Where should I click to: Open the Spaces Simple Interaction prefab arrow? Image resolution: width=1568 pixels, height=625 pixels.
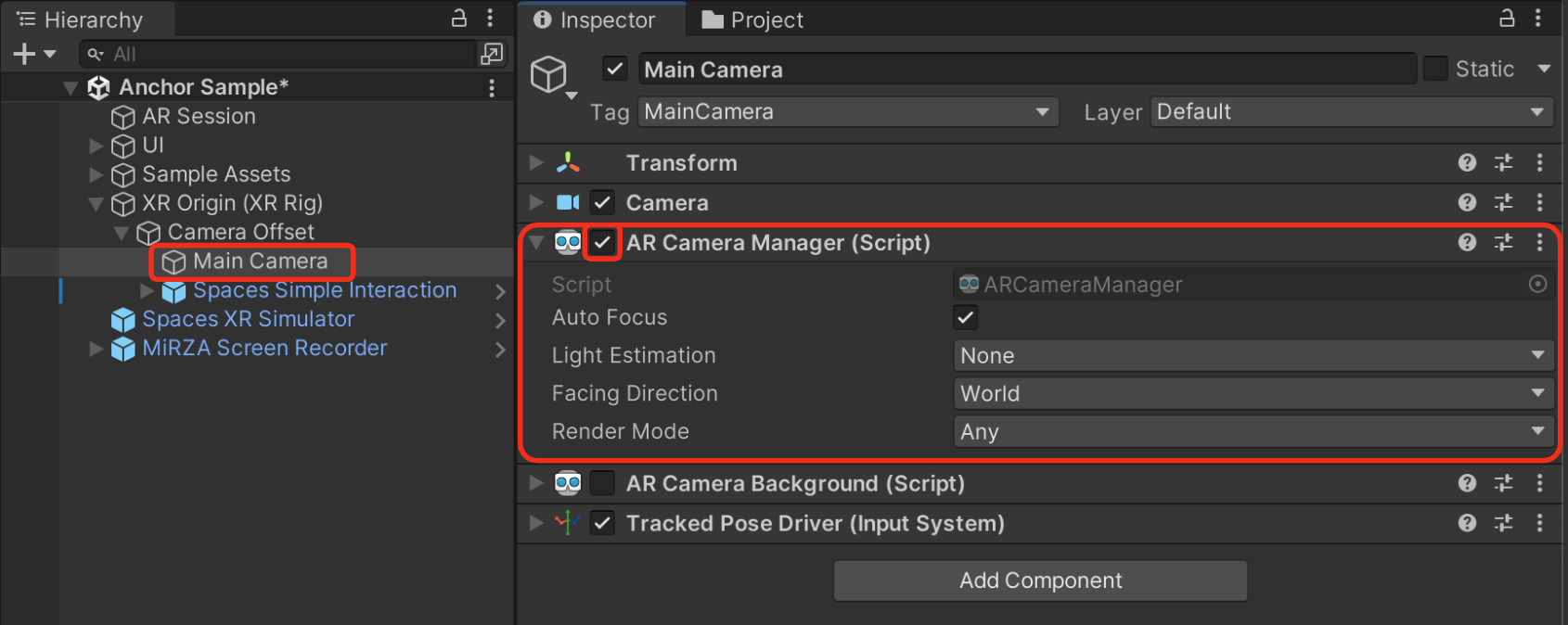[x=500, y=291]
